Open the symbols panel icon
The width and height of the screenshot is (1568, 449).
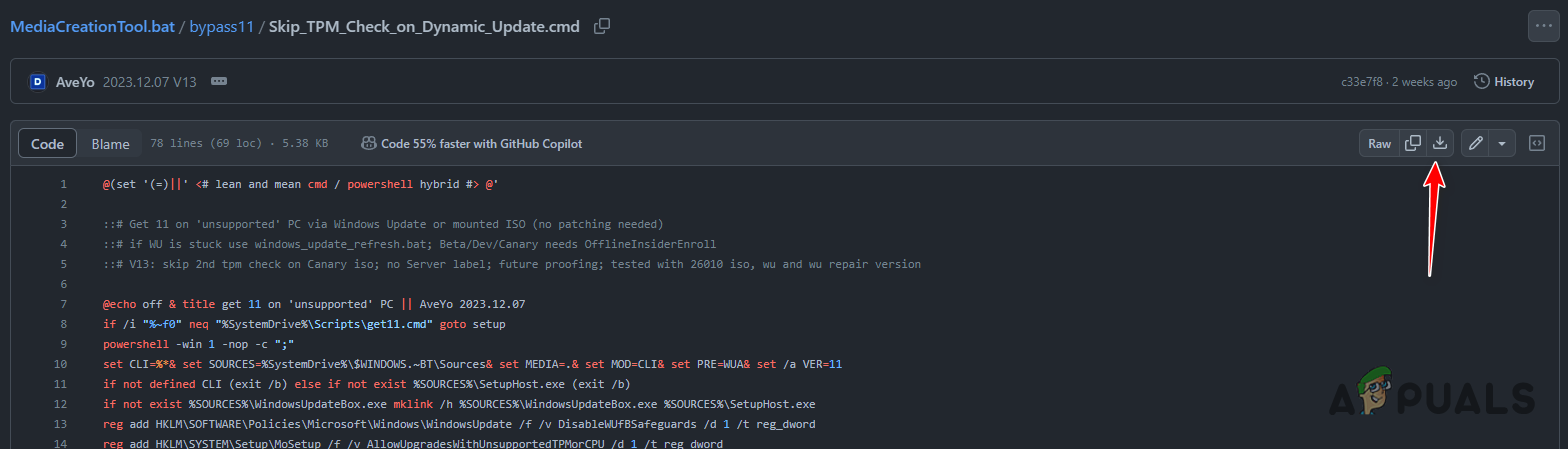pyautogui.click(x=1538, y=144)
